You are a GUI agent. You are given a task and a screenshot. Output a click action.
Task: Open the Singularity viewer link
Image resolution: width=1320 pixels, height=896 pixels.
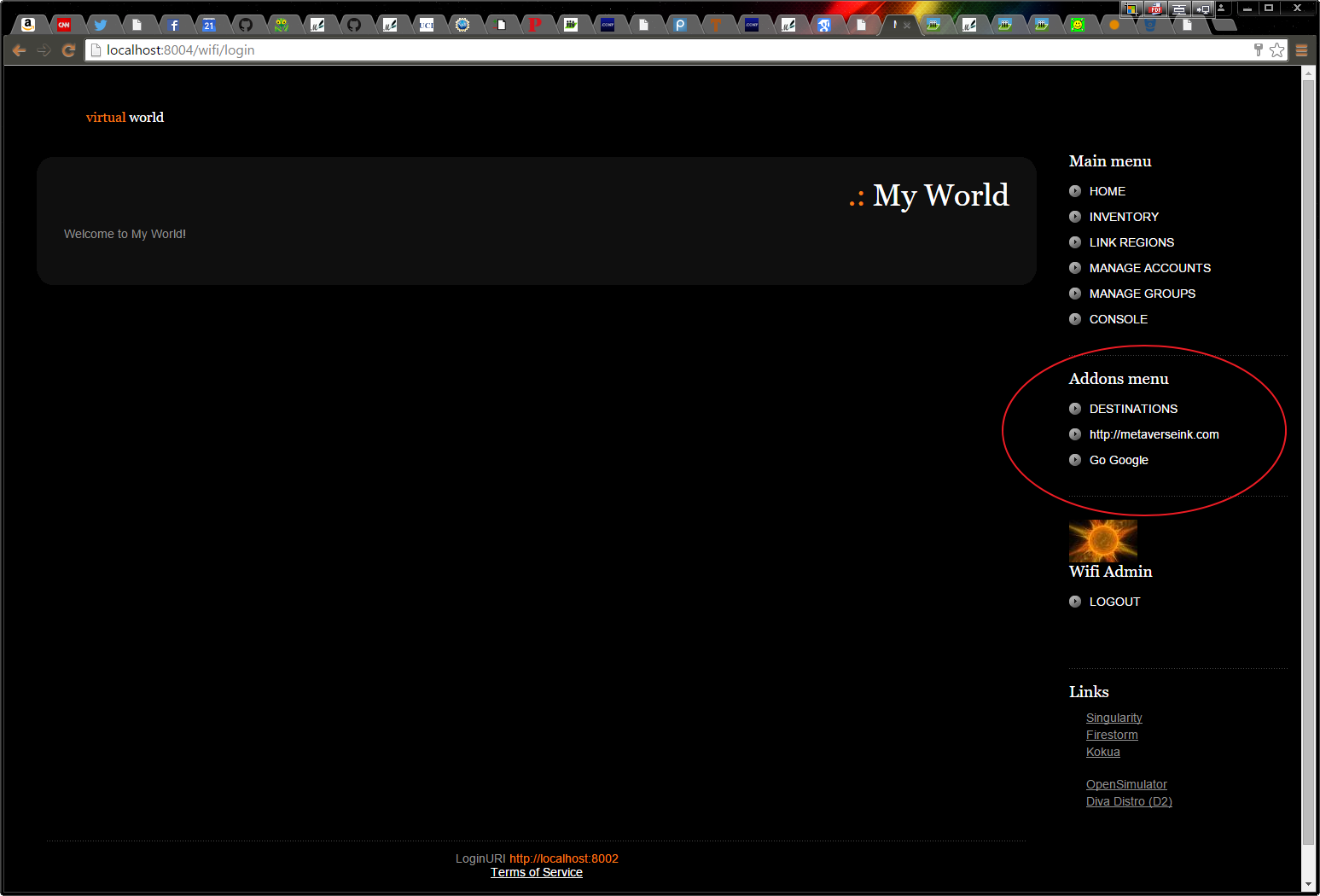tap(1114, 718)
